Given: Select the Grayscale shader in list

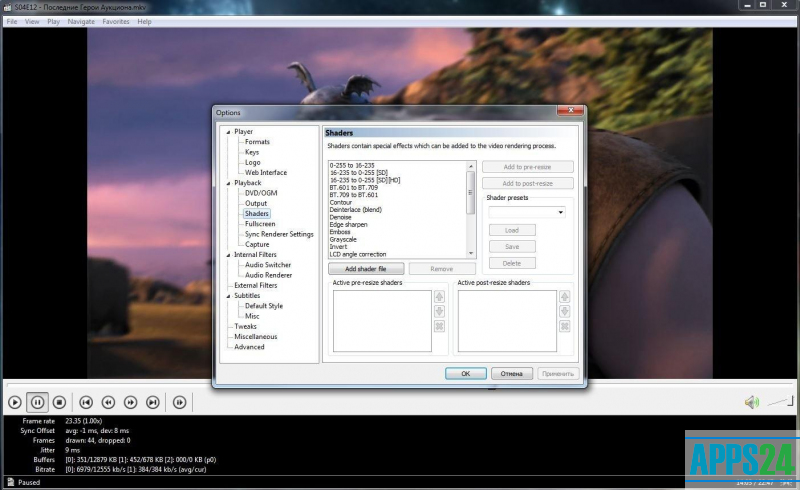Looking at the screenshot, I should [x=343, y=239].
